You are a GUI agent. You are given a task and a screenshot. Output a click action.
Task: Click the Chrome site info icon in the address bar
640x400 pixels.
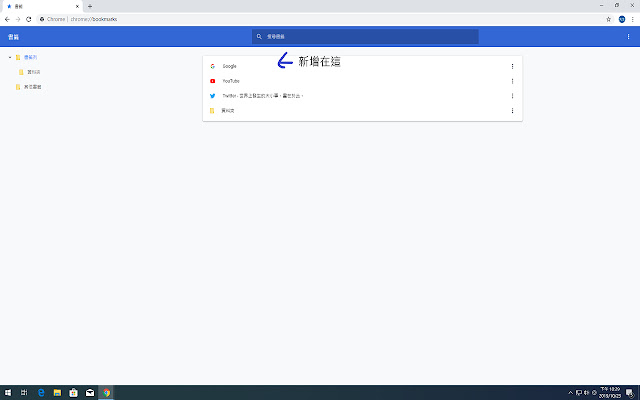click(42, 19)
